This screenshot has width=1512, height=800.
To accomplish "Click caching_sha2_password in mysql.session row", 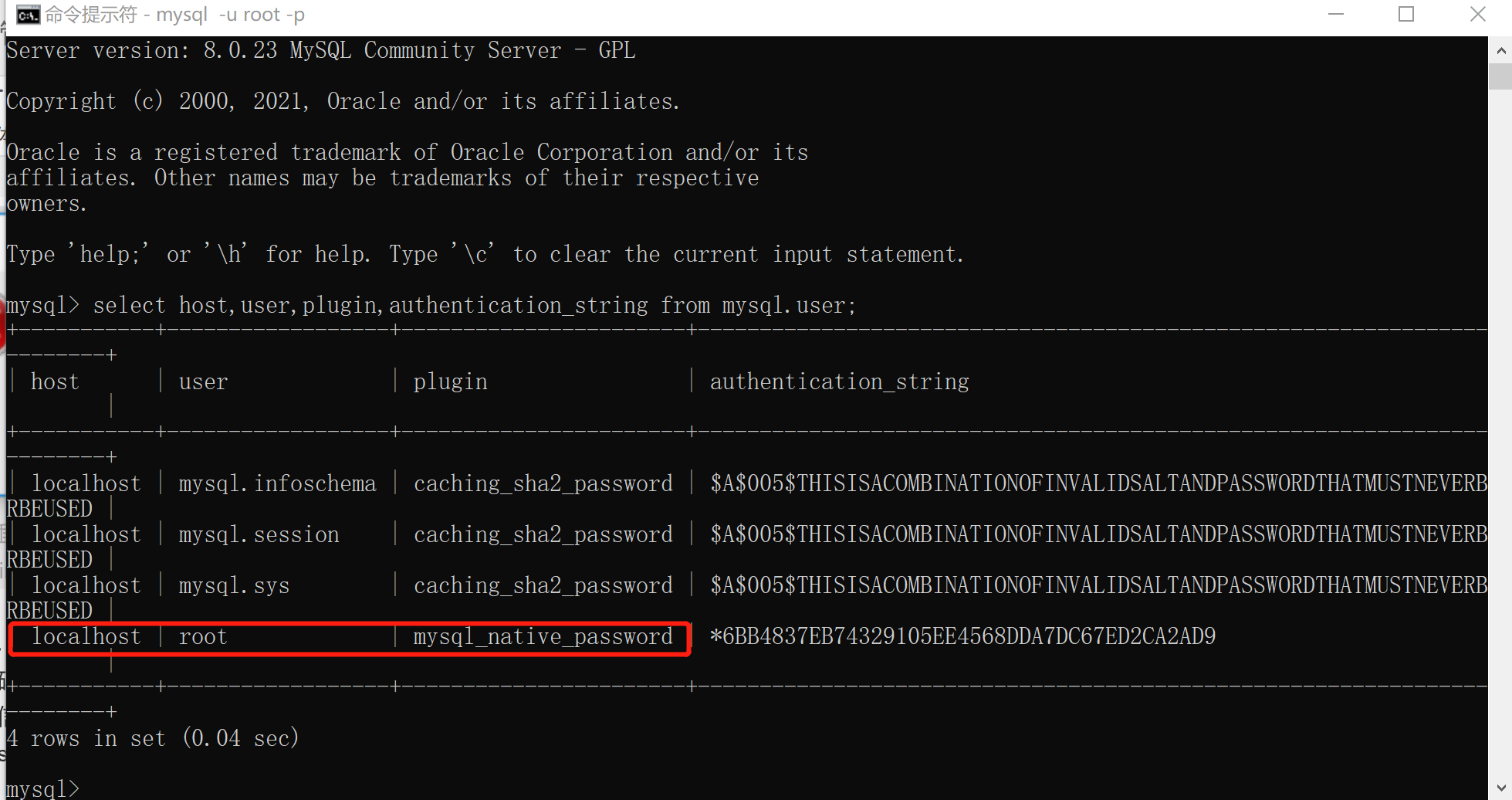I will (x=543, y=535).
